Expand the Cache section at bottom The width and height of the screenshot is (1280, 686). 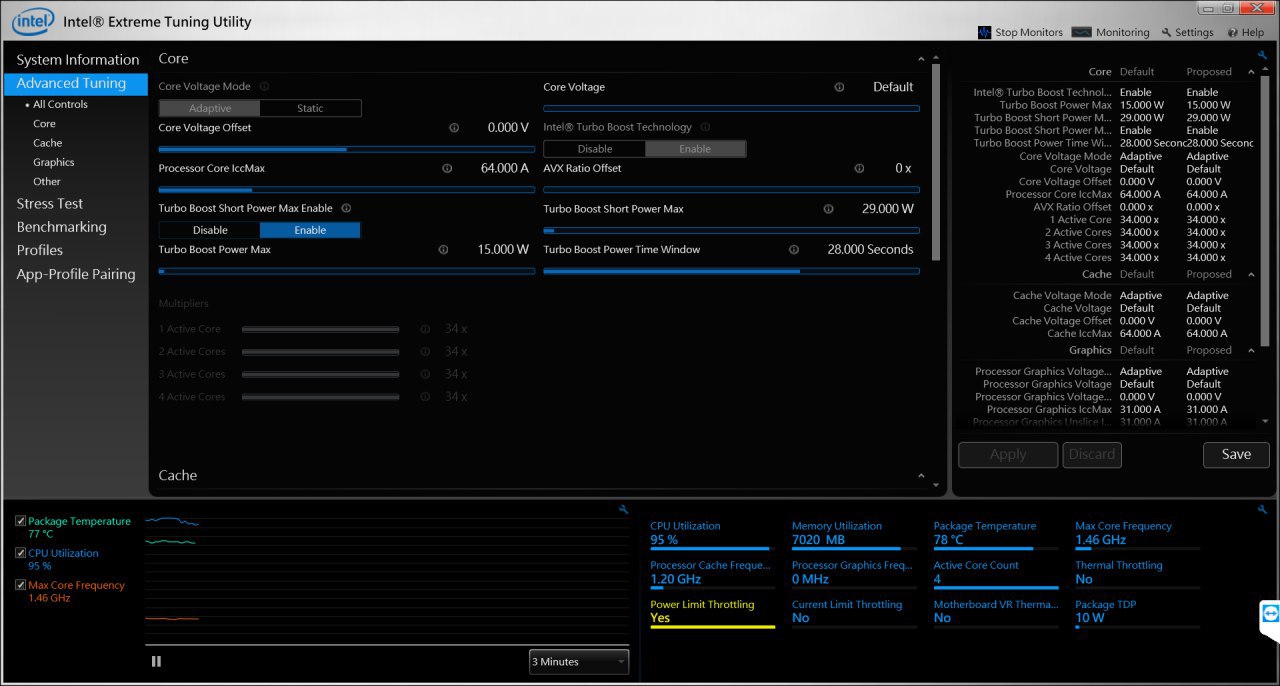921,476
